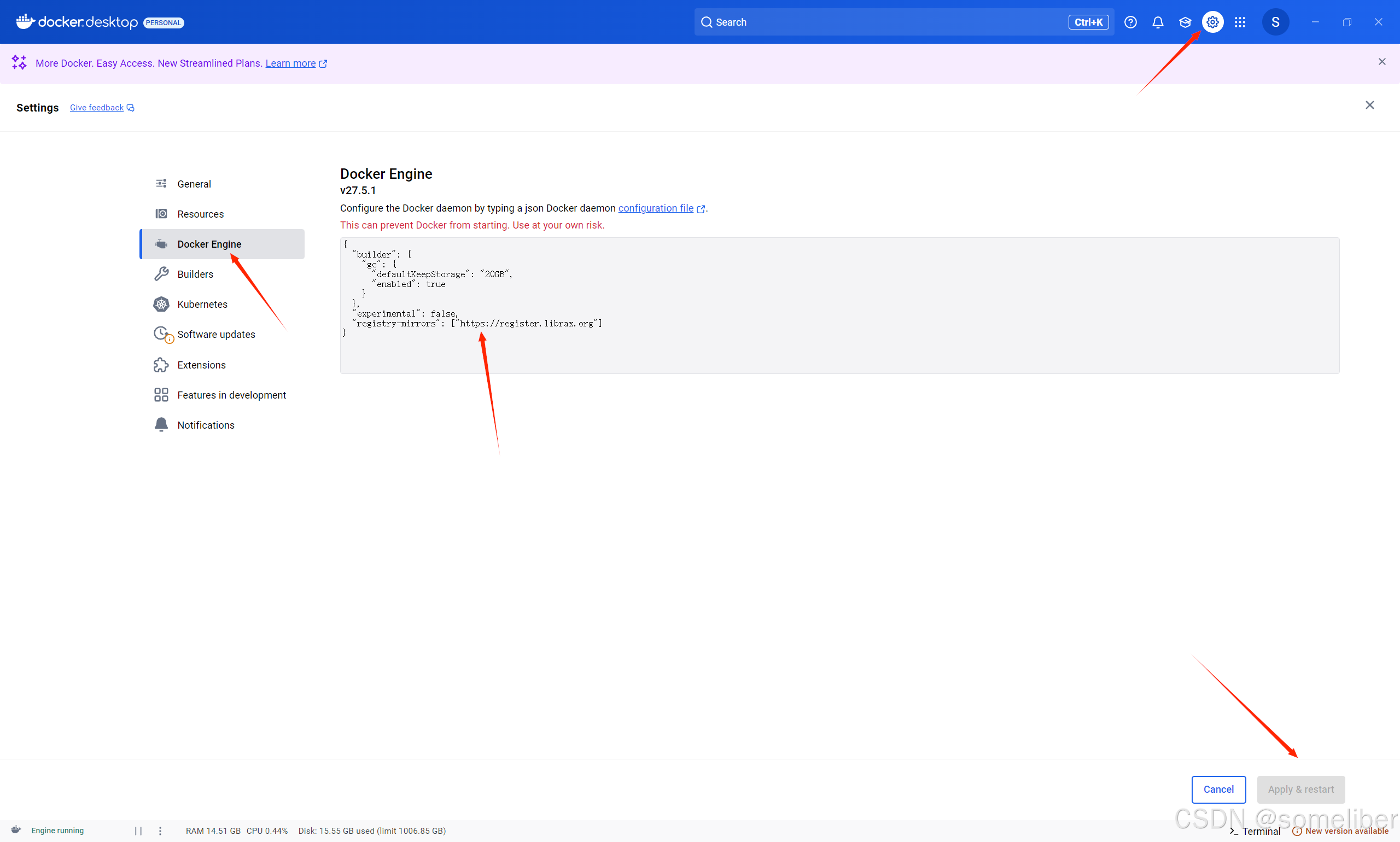
Task: Click the banner sparkle icon
Action: click(19, 62)
